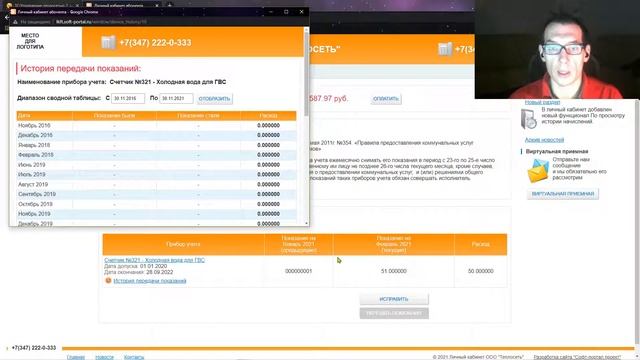Image resolution: width=640 pixels, height=360 pixels.
Task: Click the popup header phone number +7(347) 222-0-333
Action: pos(155,42)
